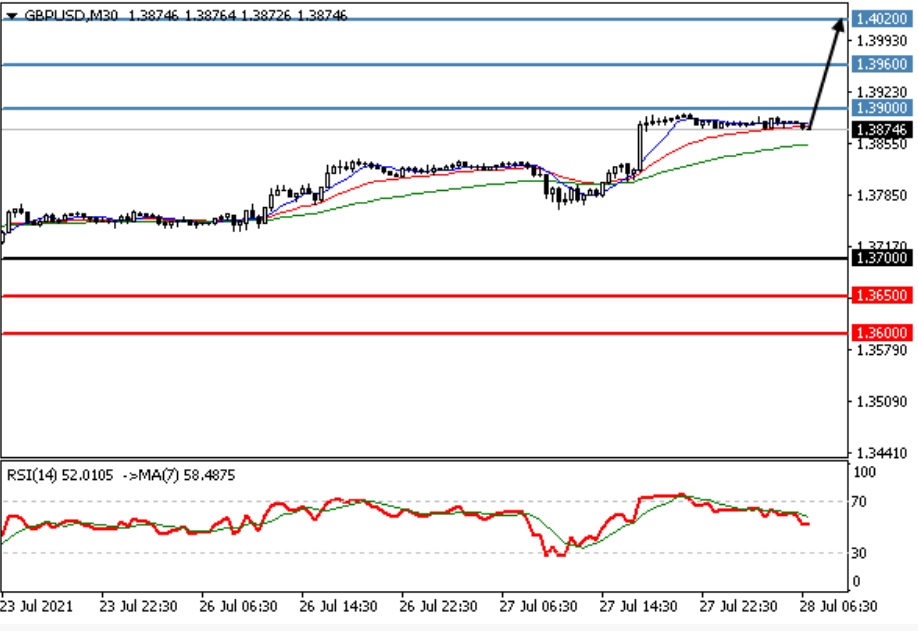This screenshot has width=918, height=631.
Task: Click the RSI 30 level axis label
Action: coord(859,553)
